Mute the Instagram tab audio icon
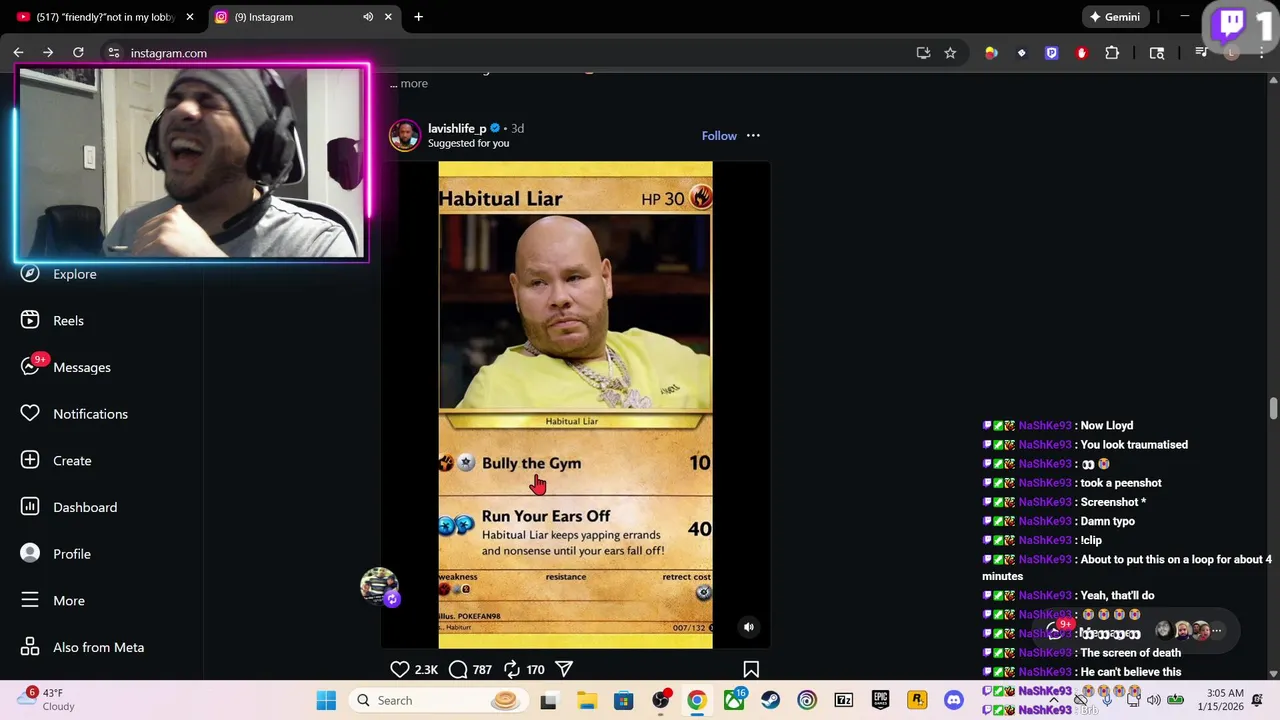This screenshot has height=720, width=1280. 368,17
